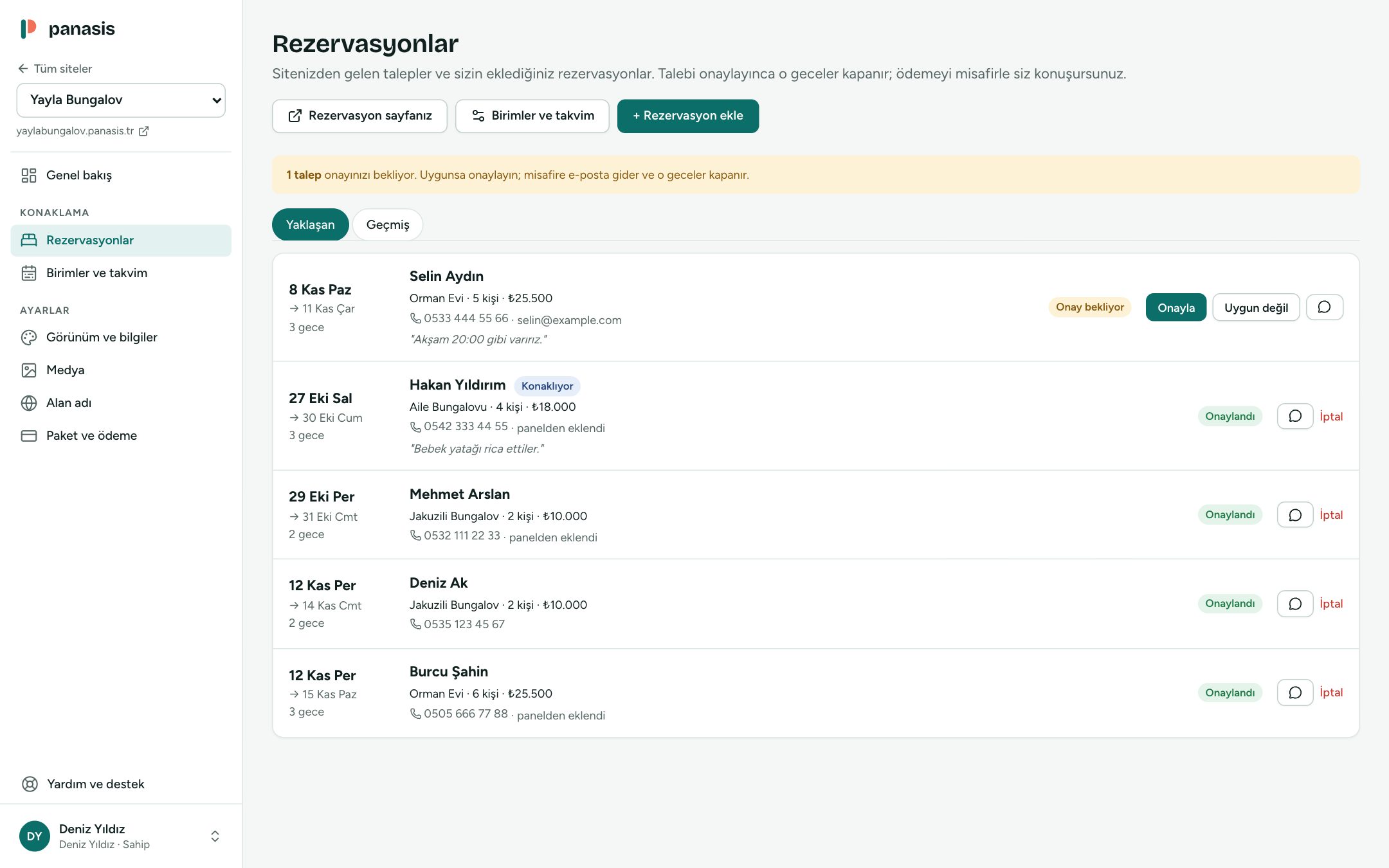1389x868 pixels.
Task: Cancel Hakan Yıldırım reservation with İptal
Action: (x=1331, y=417)
